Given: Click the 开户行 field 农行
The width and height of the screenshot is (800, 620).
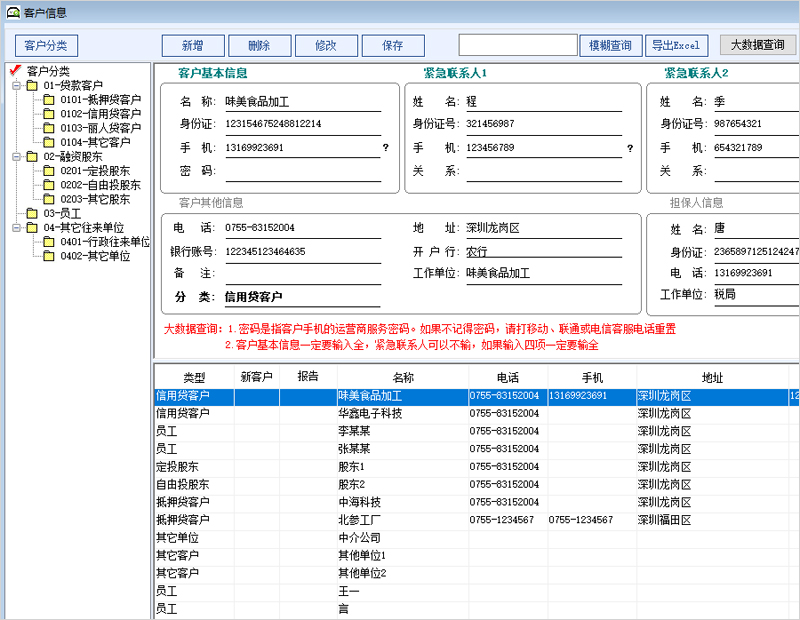Looking at the screenshot, I should [x=544, y=252].
